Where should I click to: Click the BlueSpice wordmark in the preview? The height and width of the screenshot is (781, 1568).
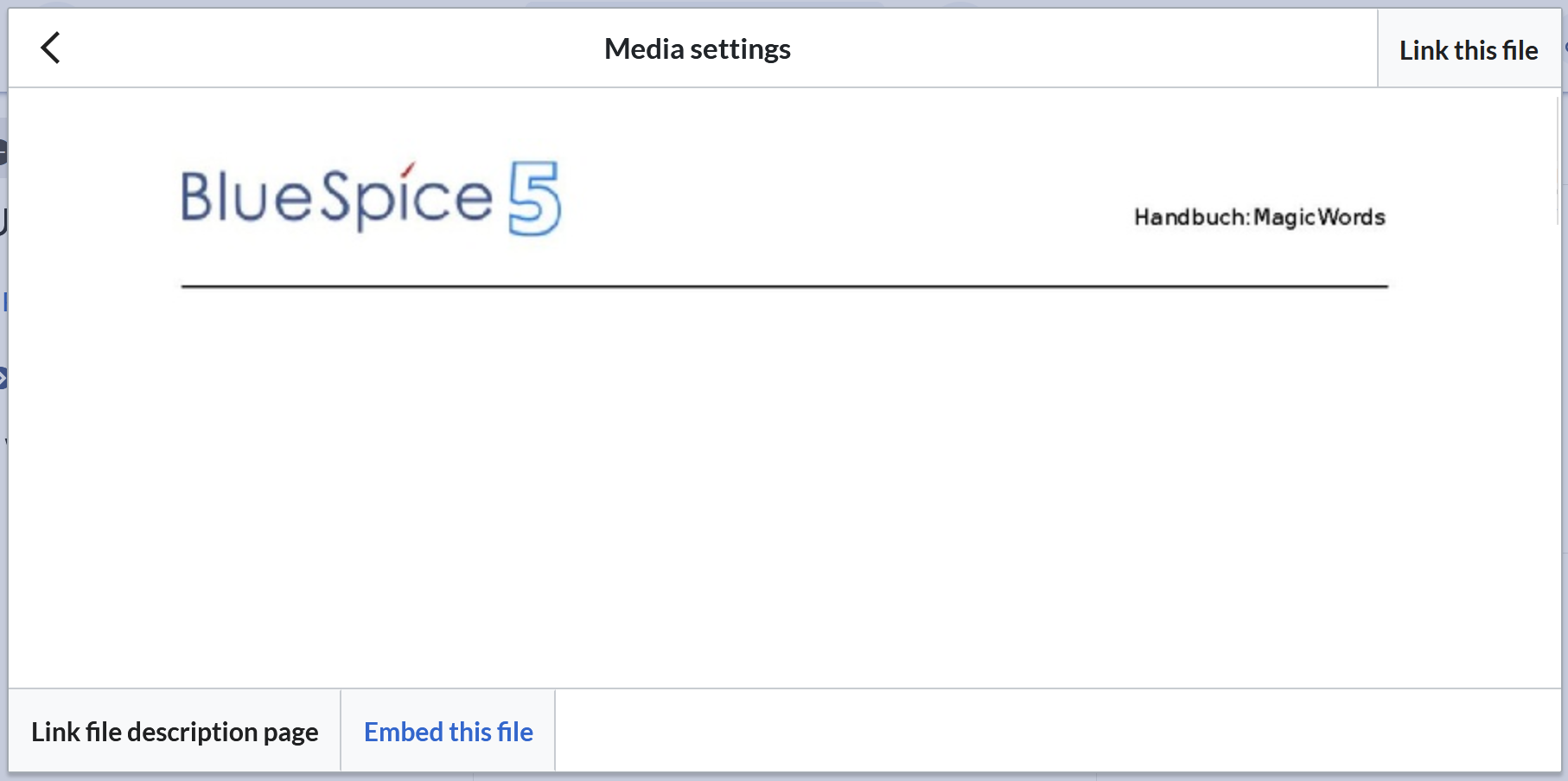click(x=336, y=198)
